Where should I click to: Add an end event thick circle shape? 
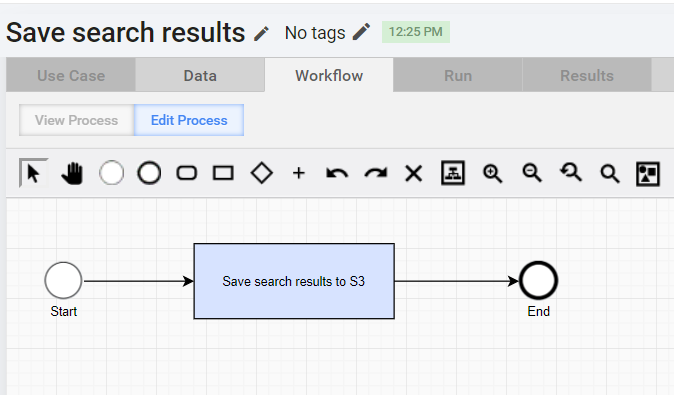pyautogui.click(x=149, y=173)
